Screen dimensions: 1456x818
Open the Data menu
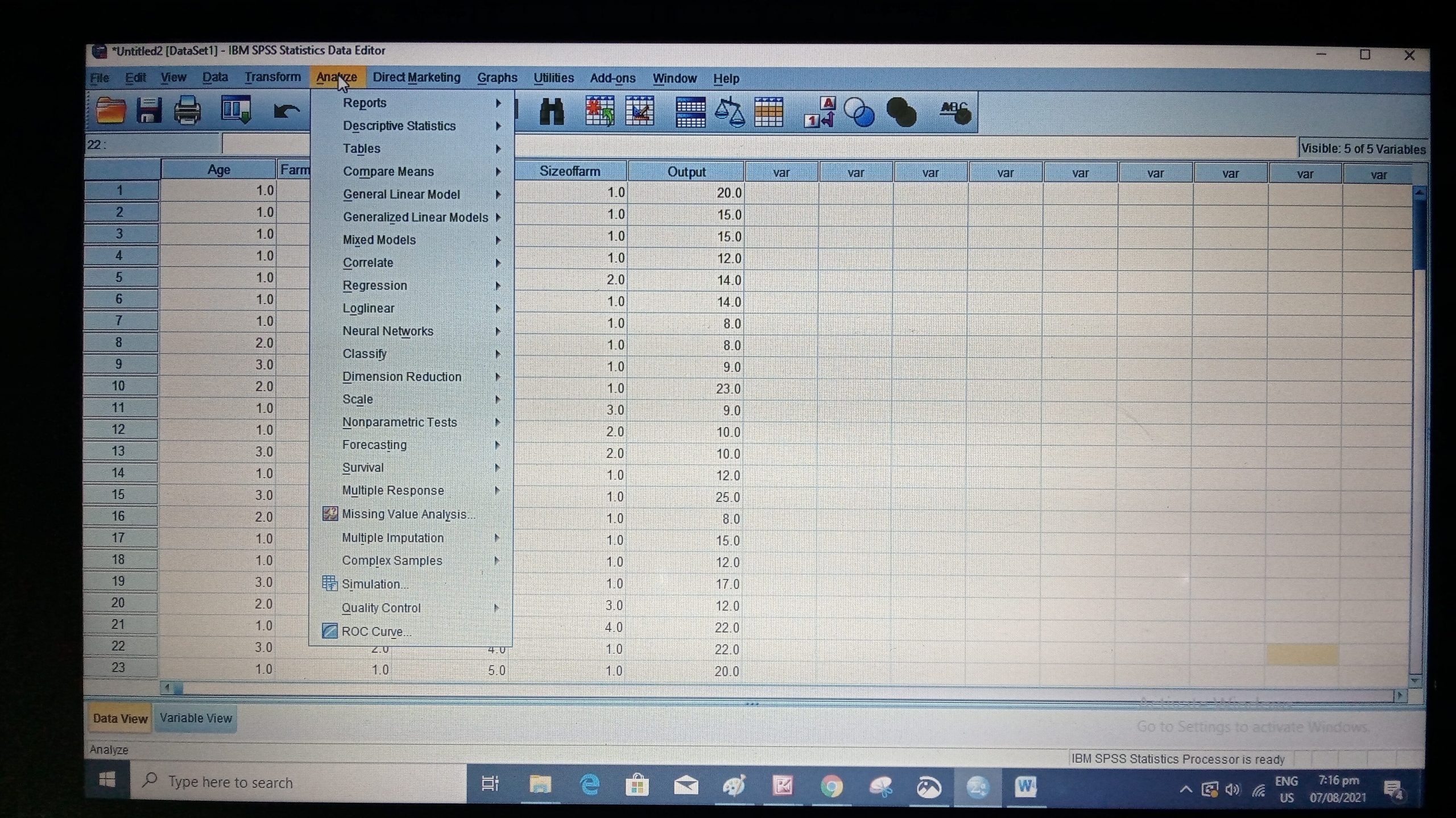tap(215, 77)
